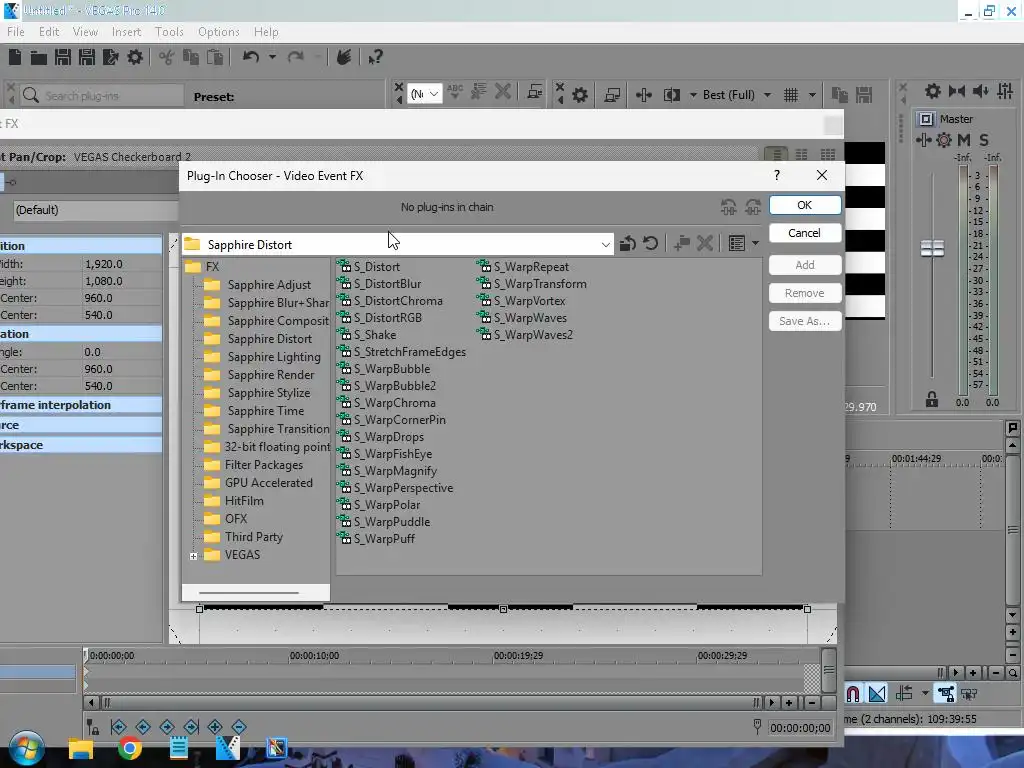The image size is (1024, 768).
Task: Solo the Master bus with S
Action: coord(984,140)
